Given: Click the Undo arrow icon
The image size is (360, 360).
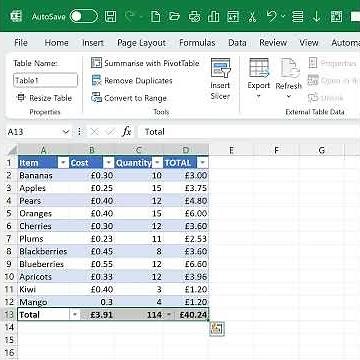Looking at the screenshot, I should 272,16.
